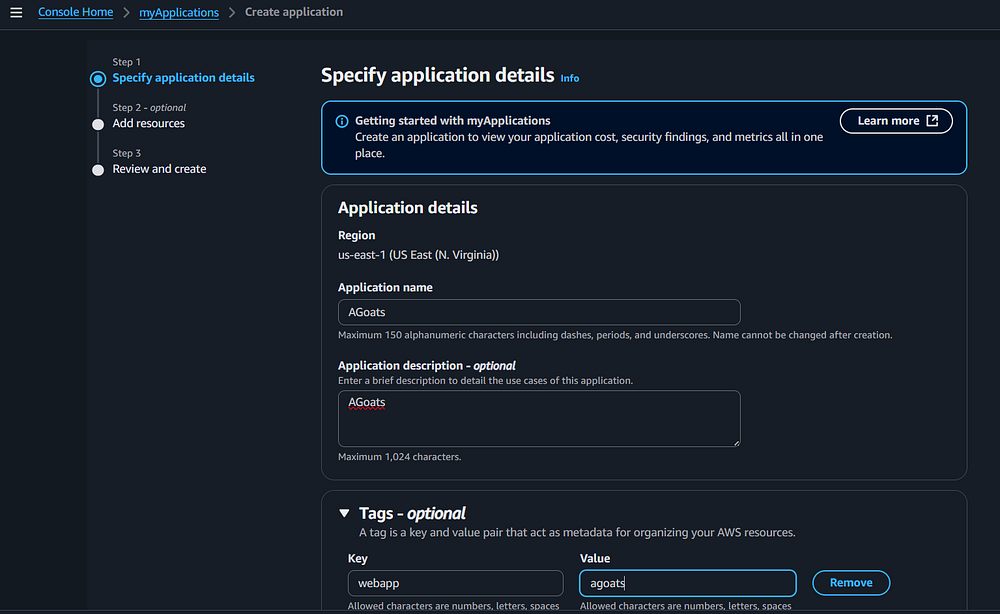Select the tag Key field containing webapp
The height and width of the screenshot is (614, 1000).
(455, 583)
